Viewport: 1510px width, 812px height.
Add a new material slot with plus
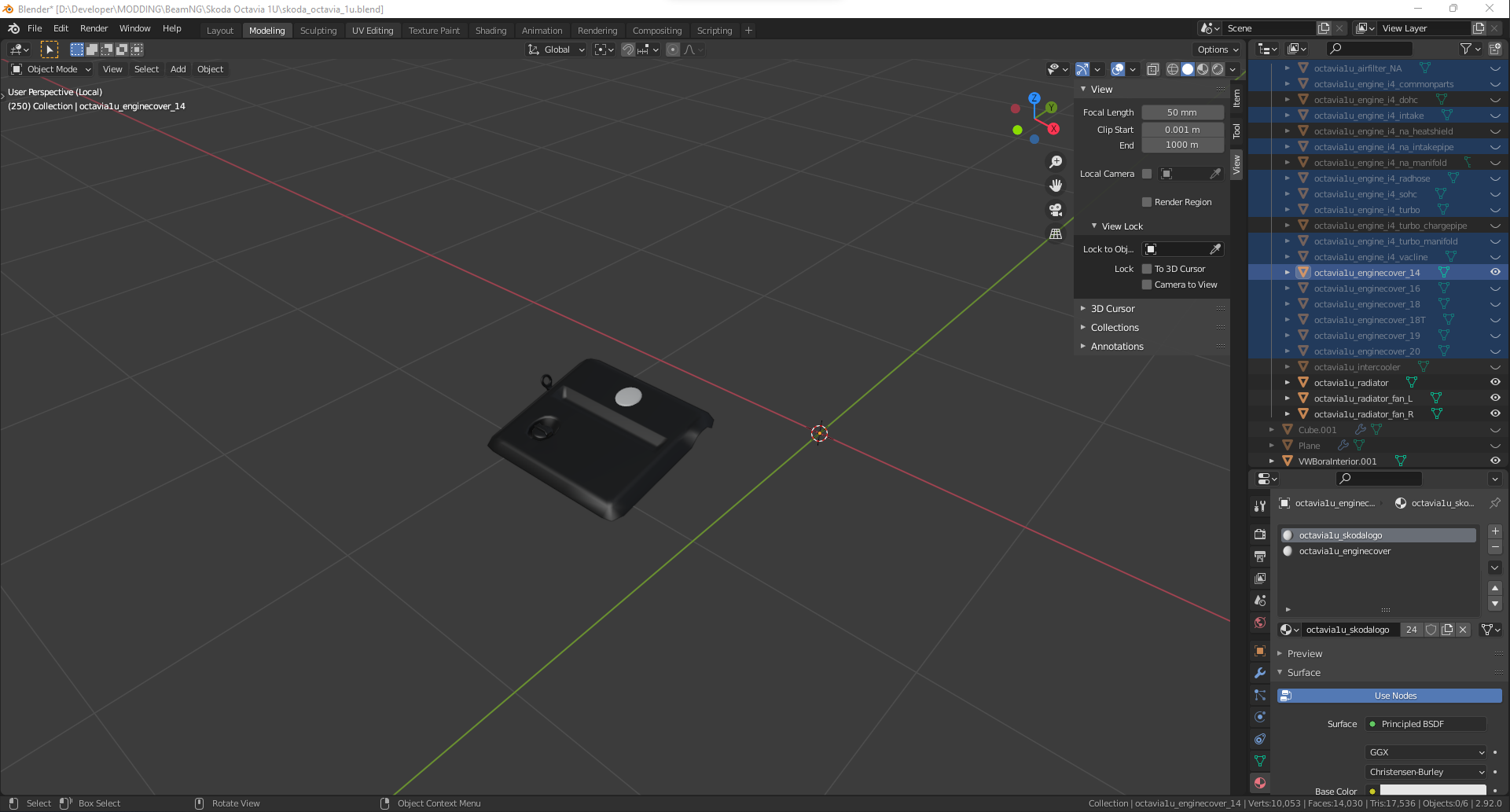point(1495,531)
